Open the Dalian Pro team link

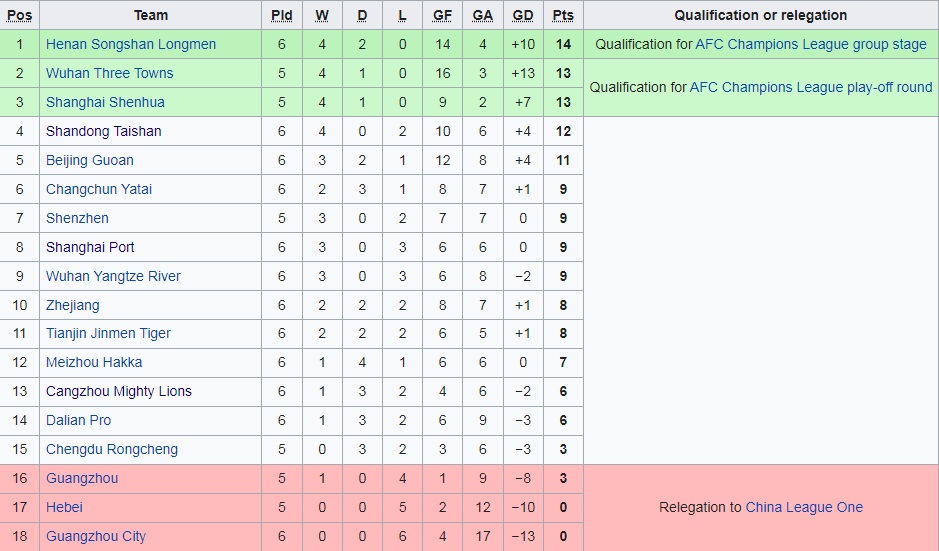(78, 420)
